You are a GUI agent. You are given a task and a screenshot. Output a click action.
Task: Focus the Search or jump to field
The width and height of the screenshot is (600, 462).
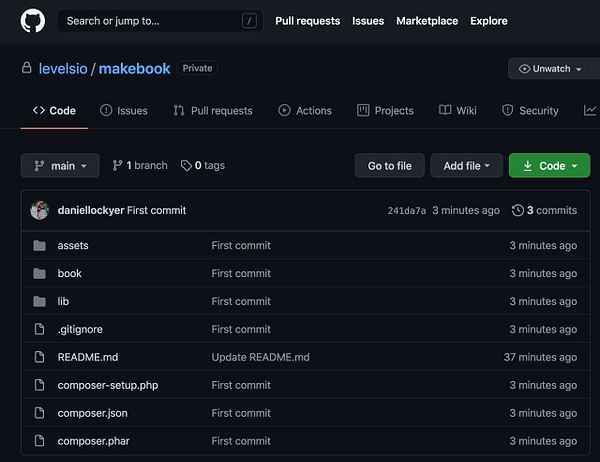point(160,21)
